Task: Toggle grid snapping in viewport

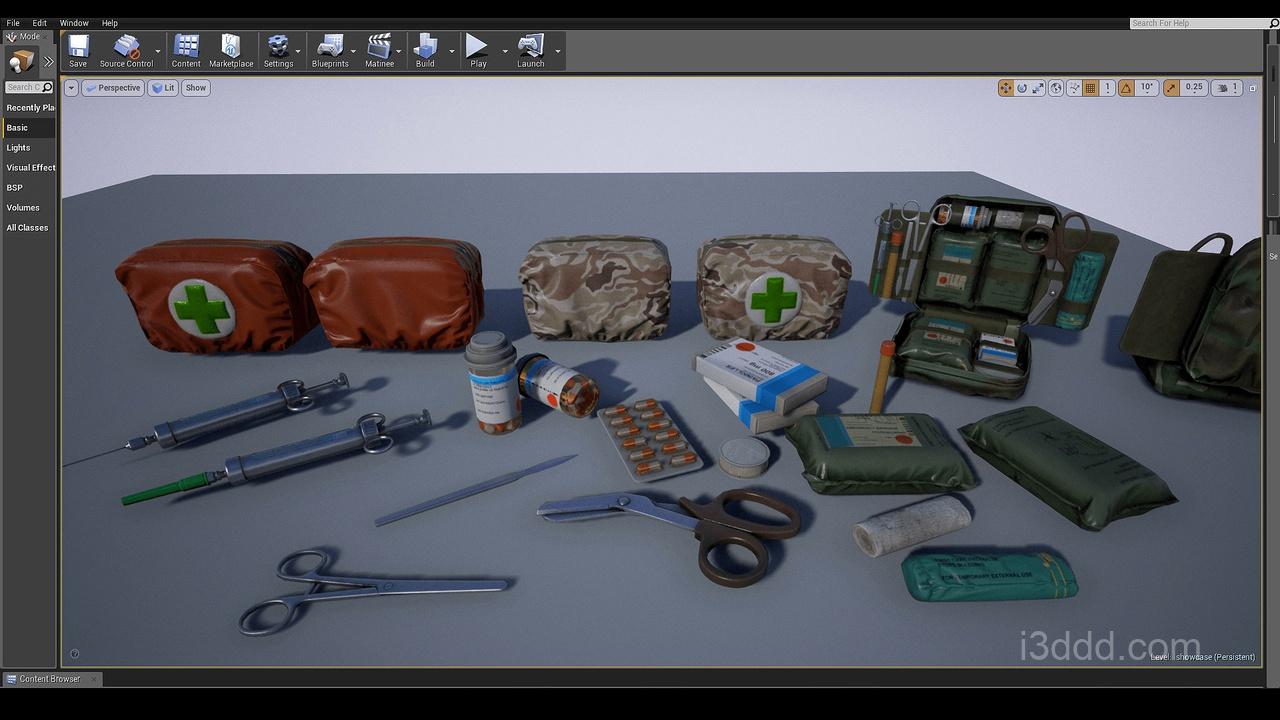Action: tap(1091, 88)
